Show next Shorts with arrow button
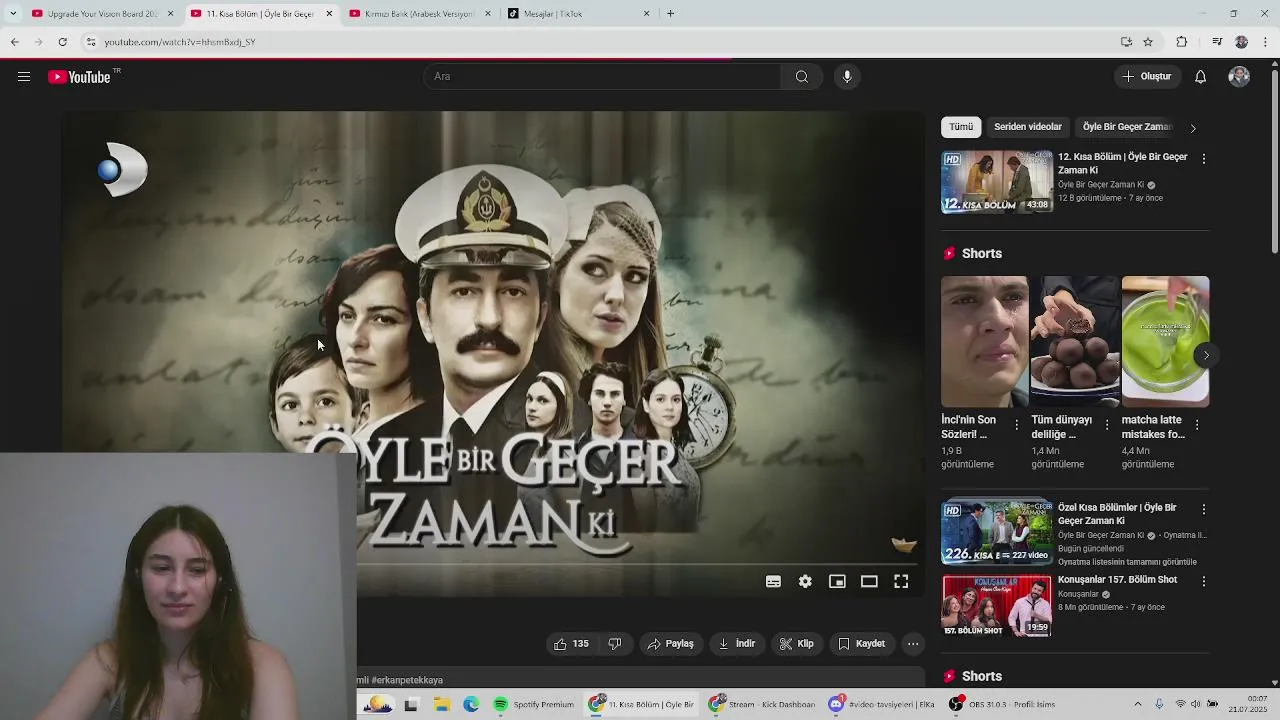The width and height of the screenshot is (1280, 720). (x=1206, y=355)
